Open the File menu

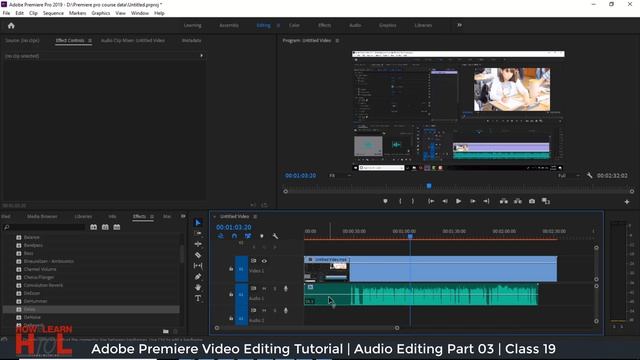(6, 13)
